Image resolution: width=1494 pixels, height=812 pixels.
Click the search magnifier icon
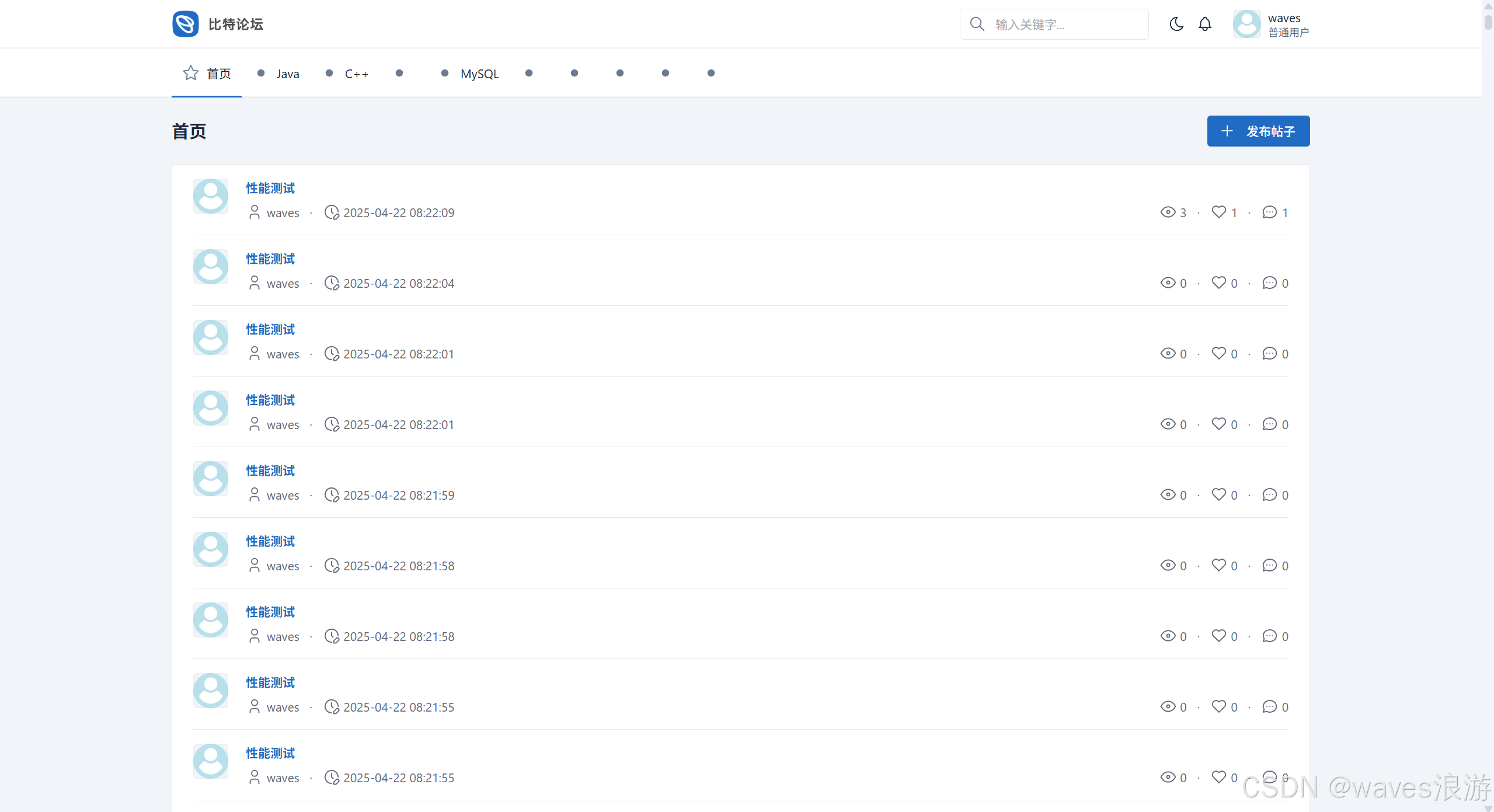977,24
